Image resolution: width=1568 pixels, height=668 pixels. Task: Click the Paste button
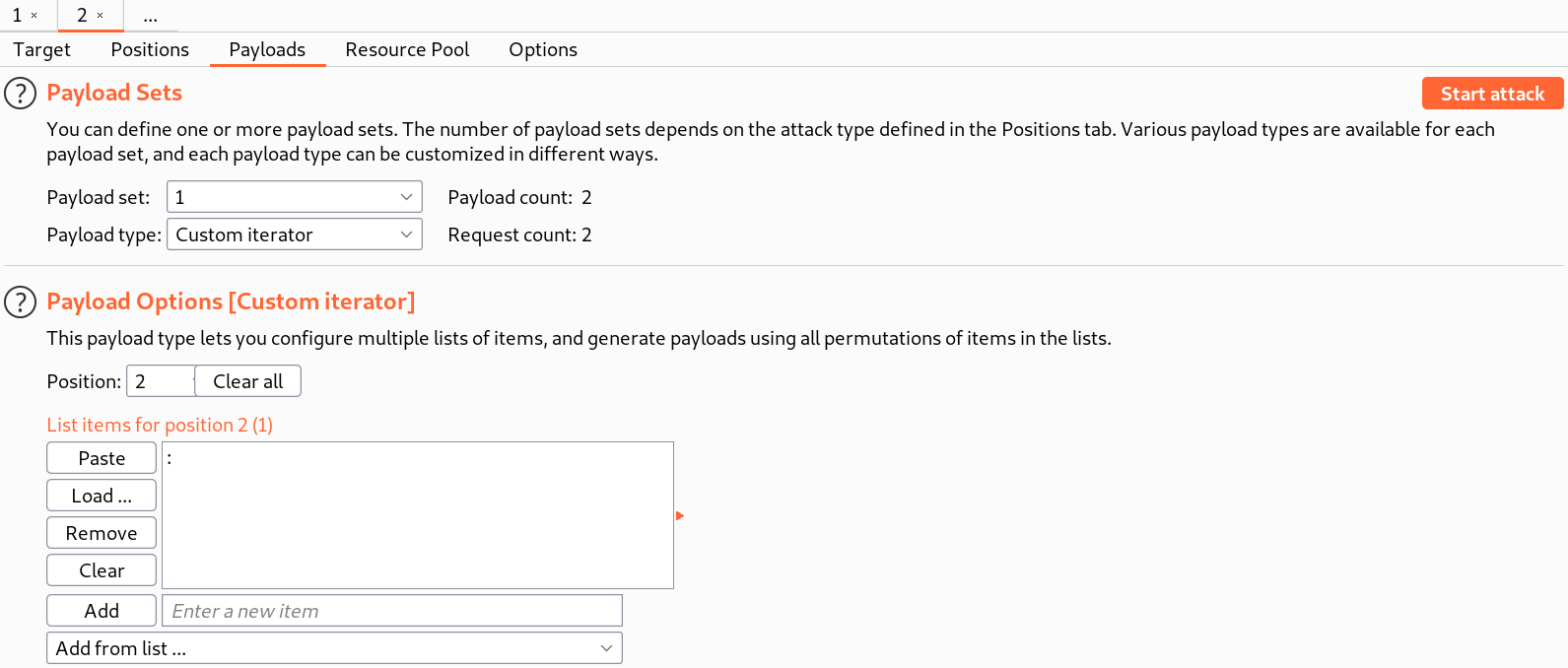[x=102, y=458]
